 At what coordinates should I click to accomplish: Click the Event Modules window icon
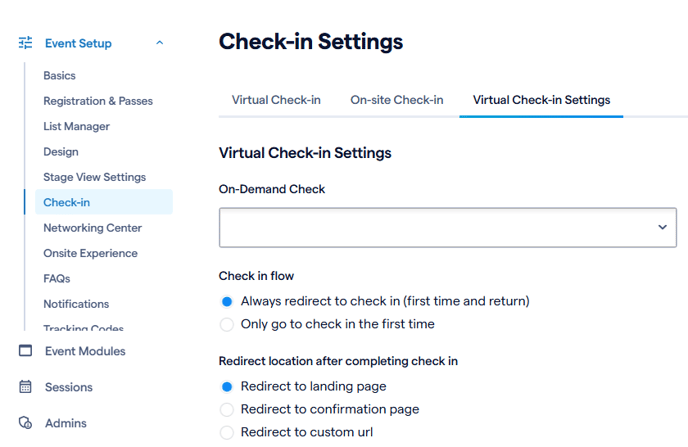[25, 350]
